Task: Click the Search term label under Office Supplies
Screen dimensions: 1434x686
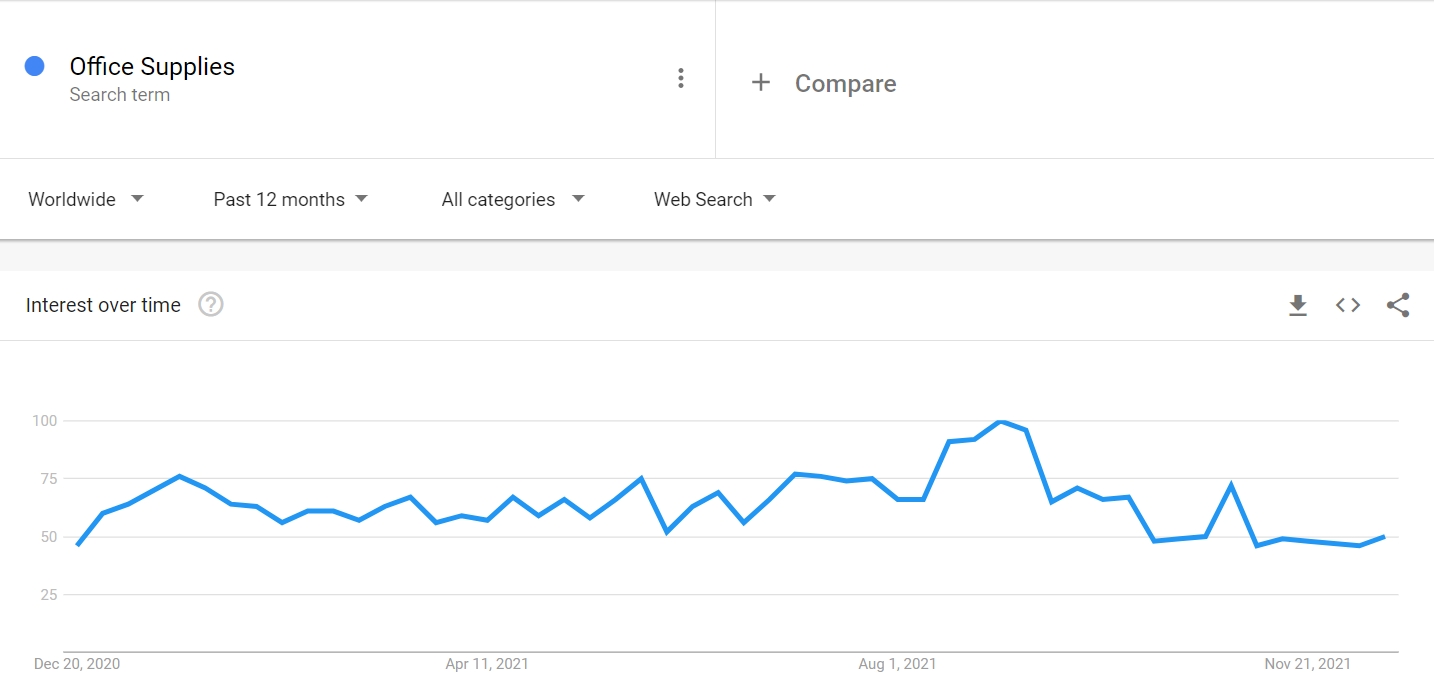Action: [120, 95]
